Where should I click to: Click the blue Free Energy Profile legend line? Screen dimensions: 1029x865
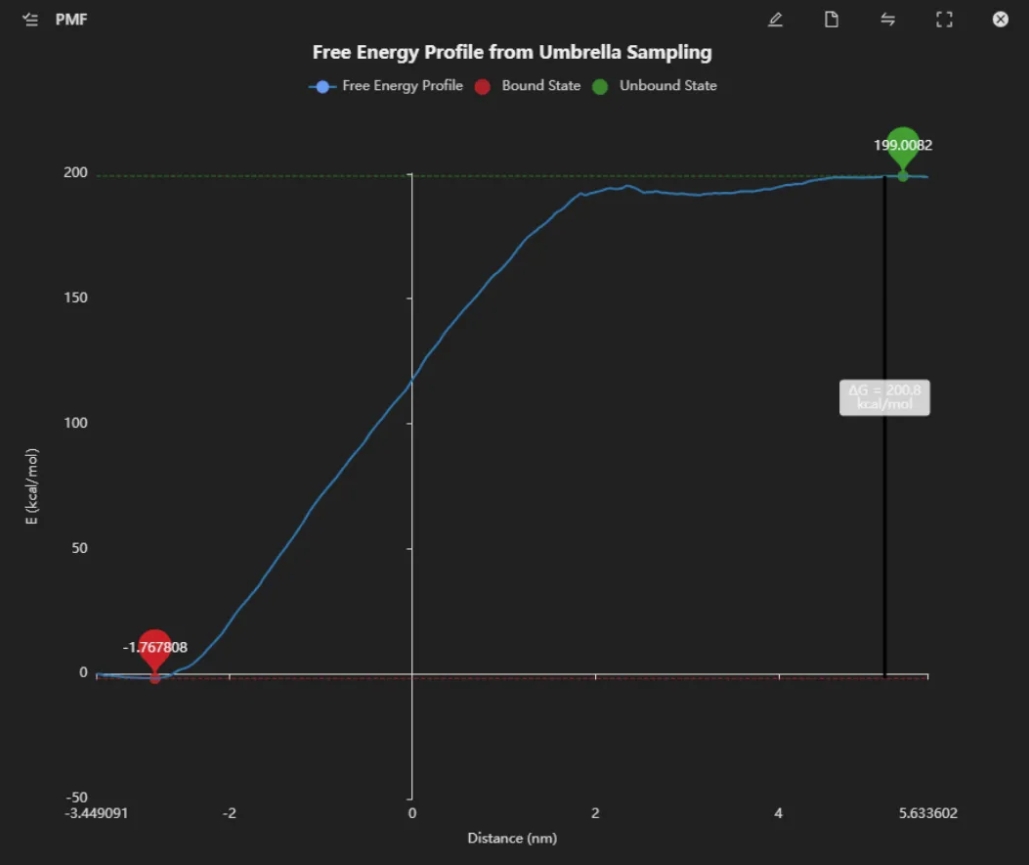pyautogui.click(x=321, y=87)
